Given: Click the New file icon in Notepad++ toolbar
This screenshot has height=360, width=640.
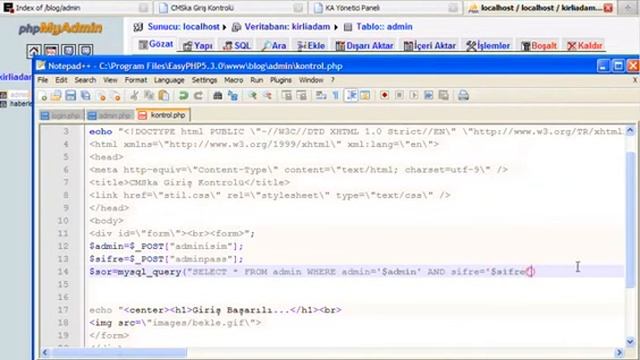Looking at the screenshot, I should (43, 96).
